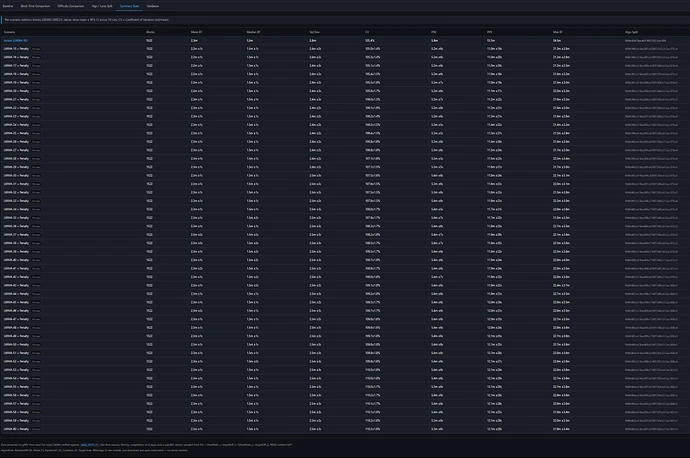Click the Blocks column header
690x458 pixels.
[x=150, y=32]
